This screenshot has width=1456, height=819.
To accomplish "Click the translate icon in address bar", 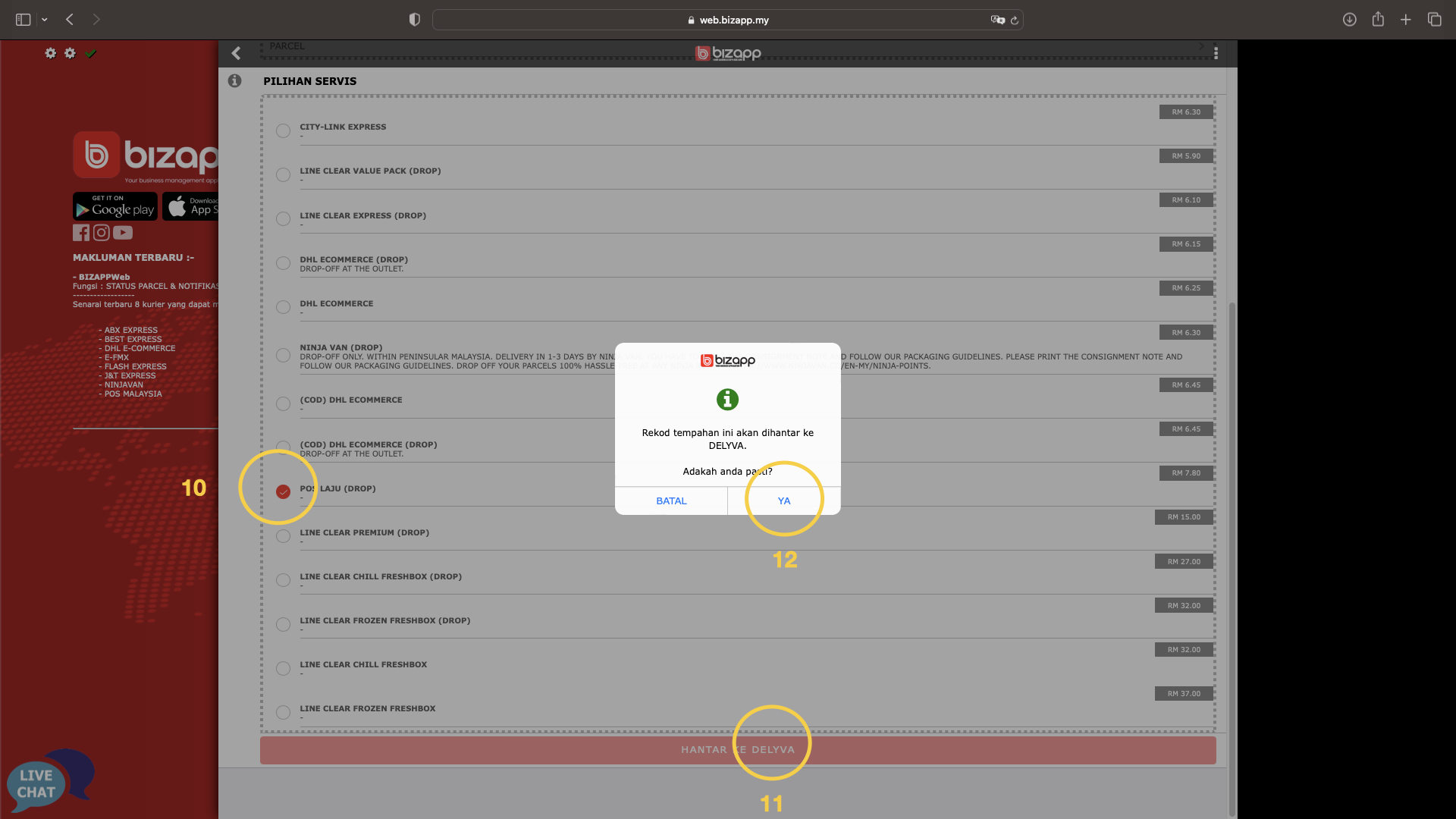I will [997, 20].
